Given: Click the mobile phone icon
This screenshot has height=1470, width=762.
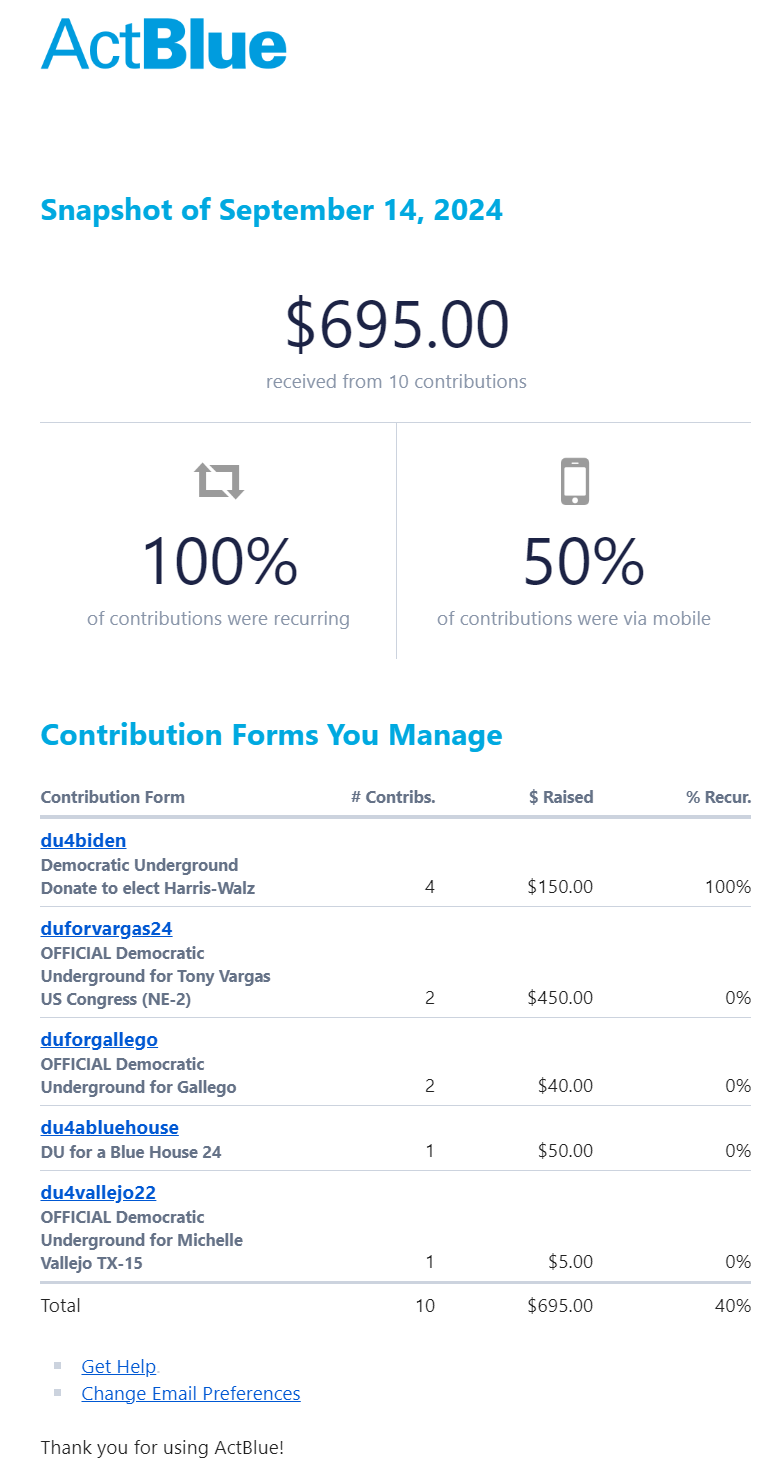Looking at the screenshot, I should point(574,481).
